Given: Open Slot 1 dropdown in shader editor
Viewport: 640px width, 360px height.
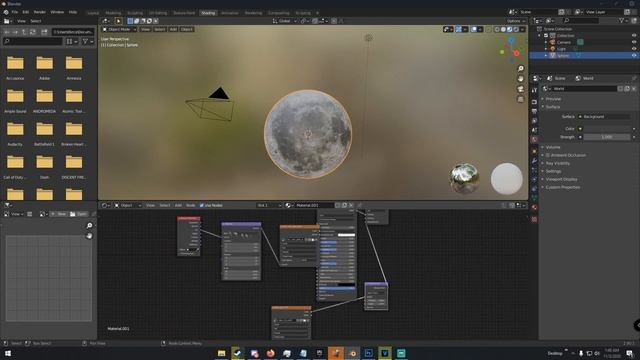Looking at the screenshot, I should click(x=269, y=205).
